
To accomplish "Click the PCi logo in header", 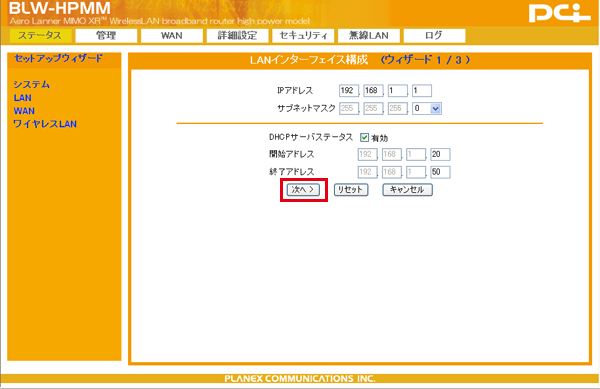I will point(560,13).
